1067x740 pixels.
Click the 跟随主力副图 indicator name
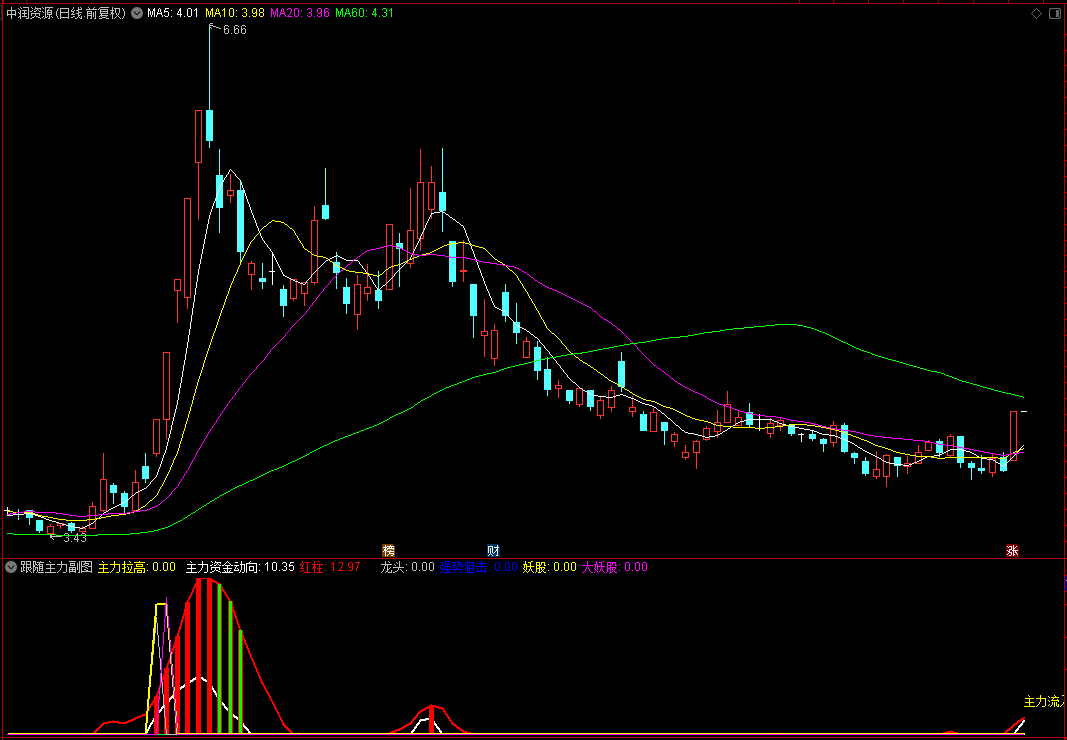pos(56,567)
